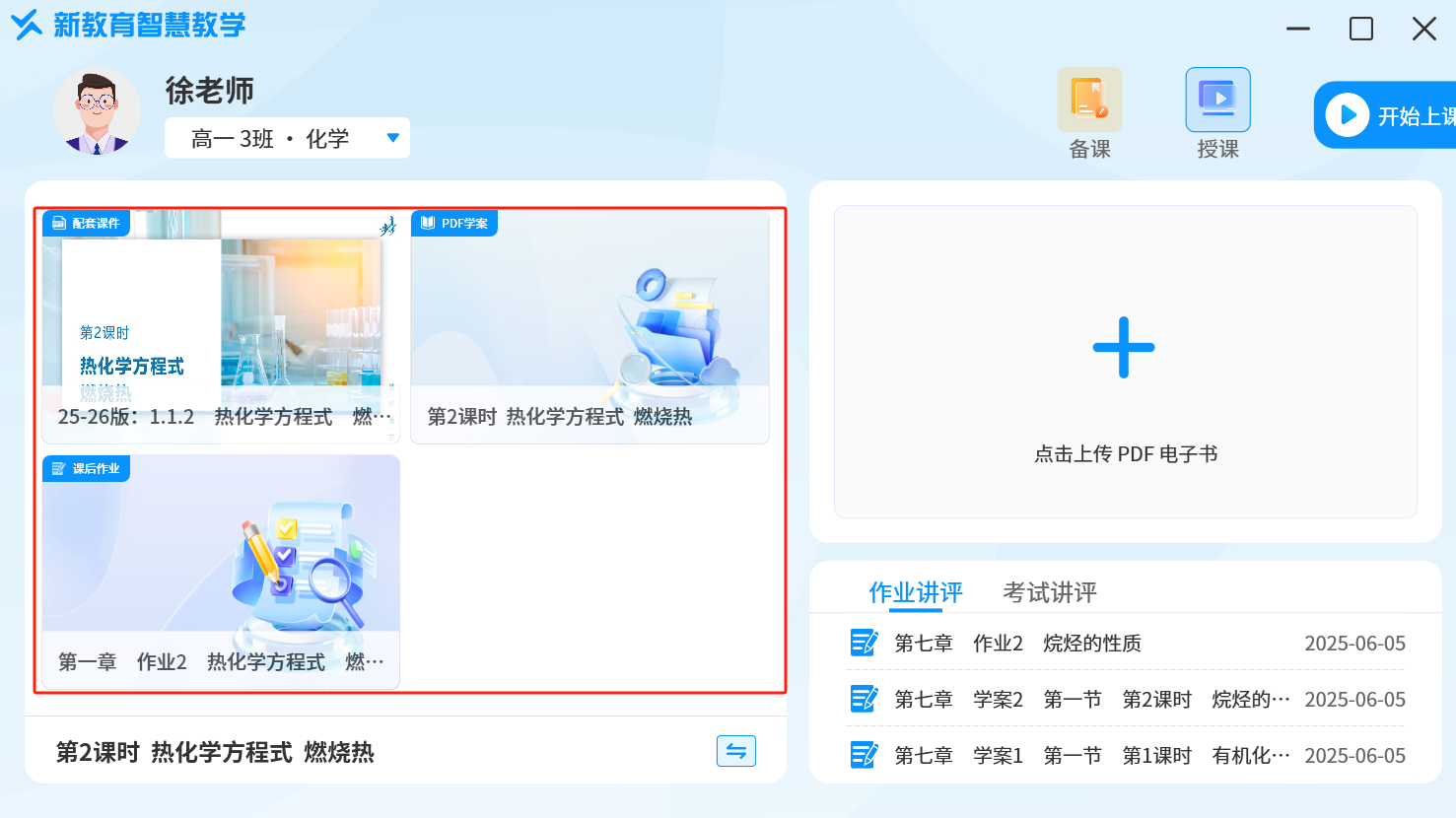Open 第七章 作业2 烷烃的性质 entry
Screen dimensions: 1456x818
(1126, 644)
